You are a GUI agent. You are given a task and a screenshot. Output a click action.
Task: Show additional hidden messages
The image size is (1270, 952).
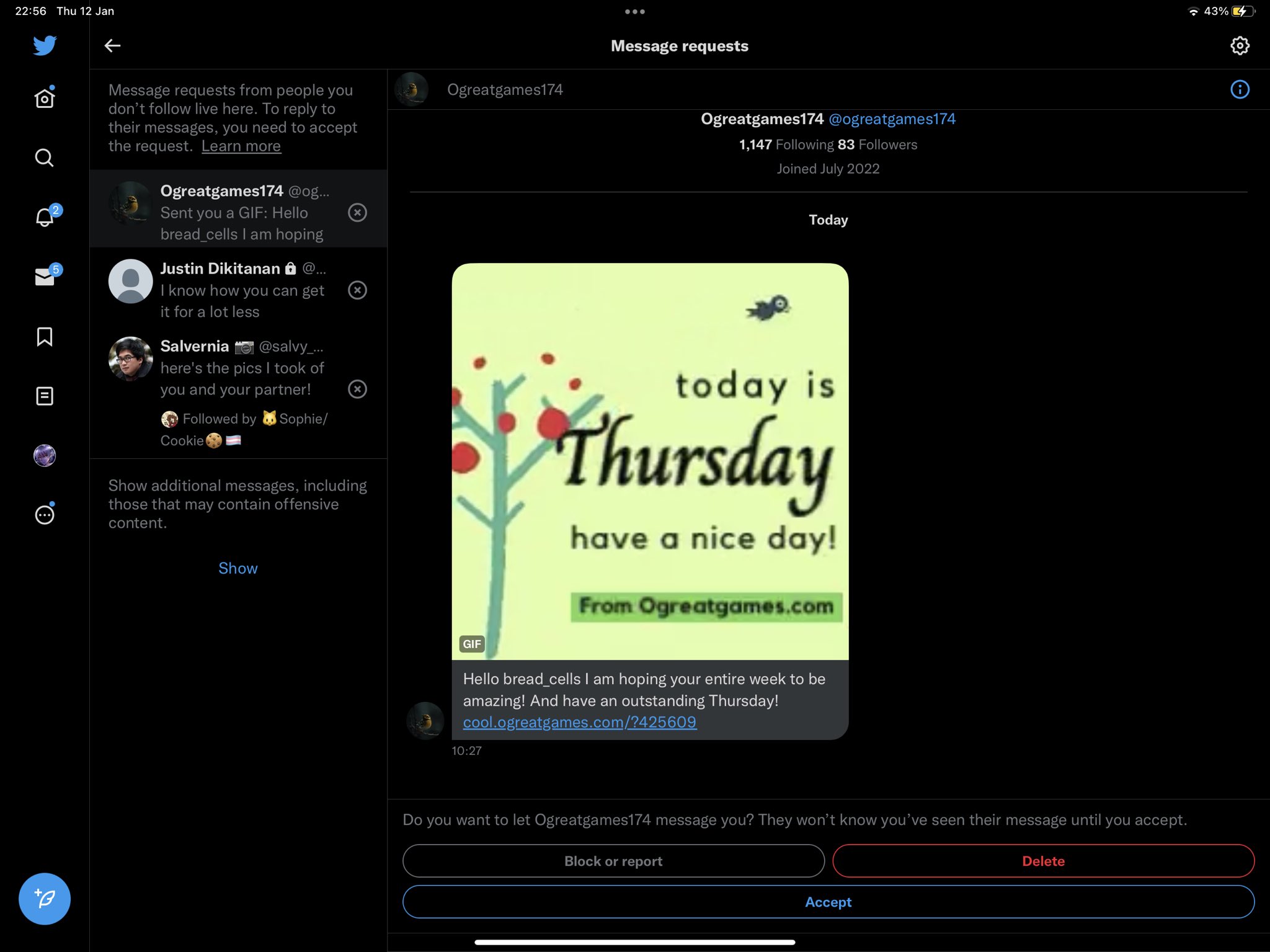point(238,568)
